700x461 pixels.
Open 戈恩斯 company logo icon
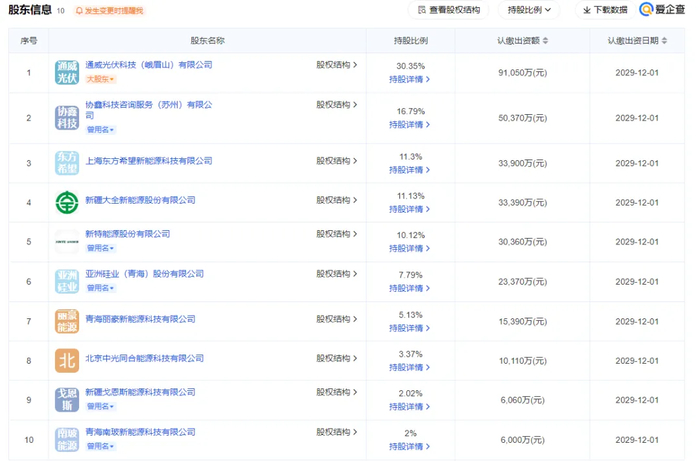coord(67,400)
